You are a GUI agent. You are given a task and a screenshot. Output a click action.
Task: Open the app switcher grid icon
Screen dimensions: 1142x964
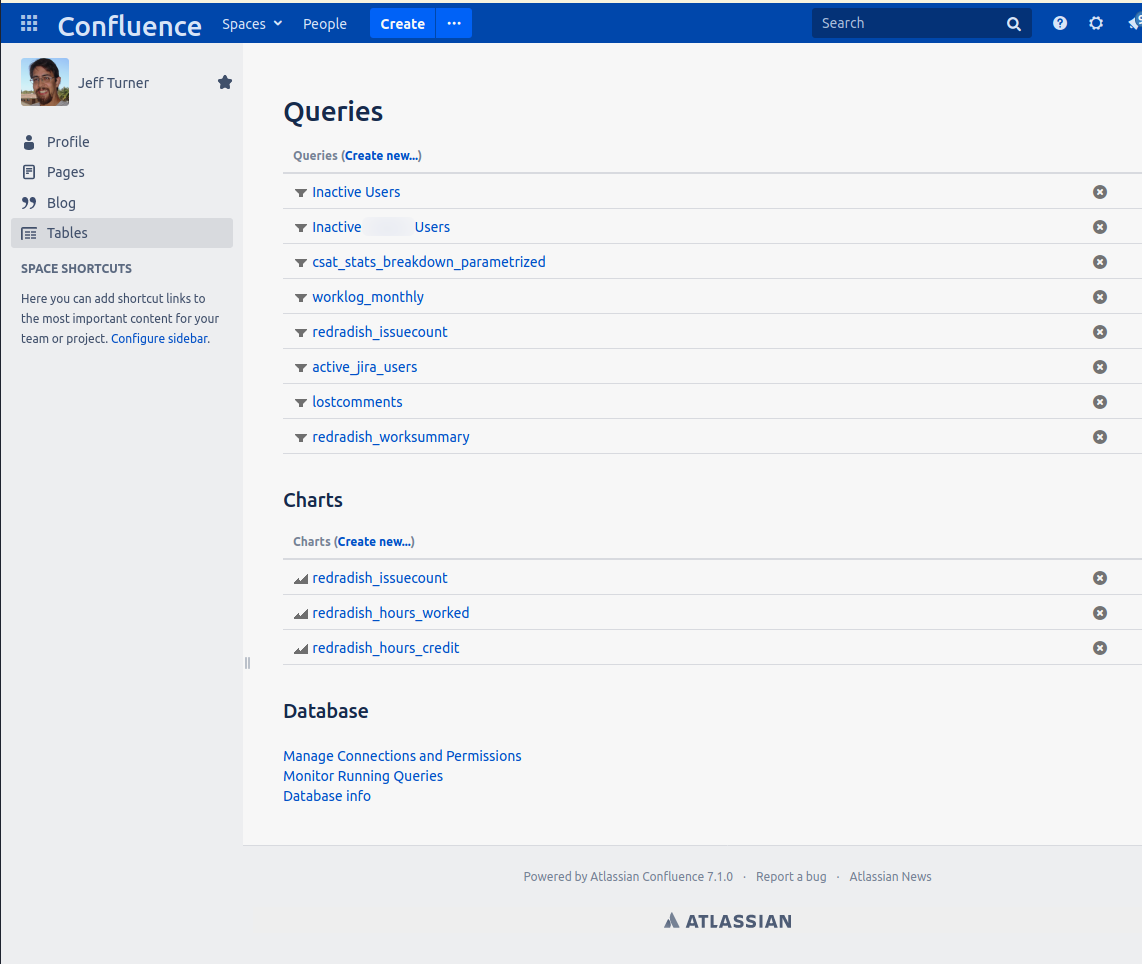click(29, 23)
